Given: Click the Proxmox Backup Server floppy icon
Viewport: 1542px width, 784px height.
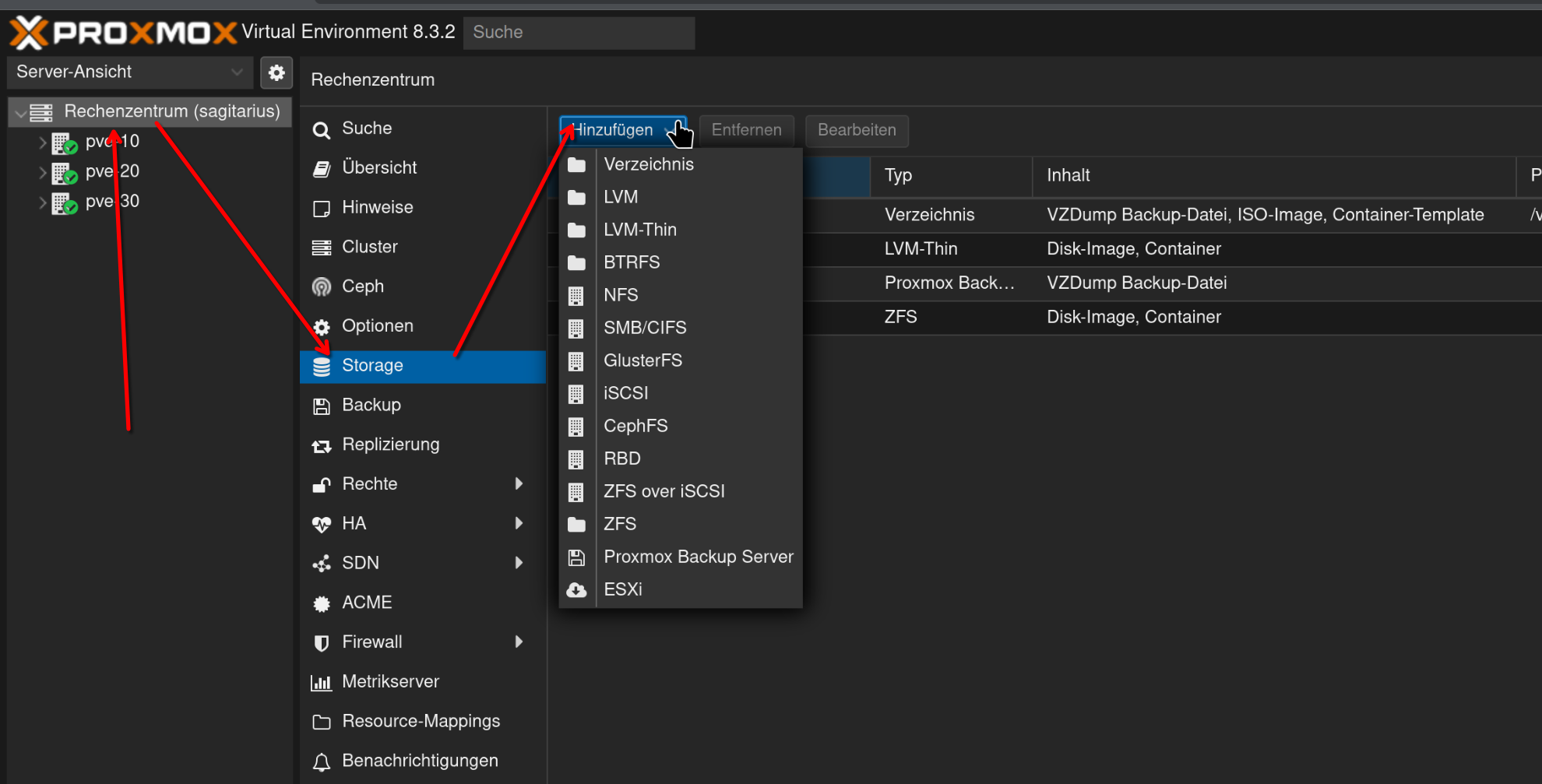Looking at the screenshot, I should pyautogui.click(x=576, y=557).
